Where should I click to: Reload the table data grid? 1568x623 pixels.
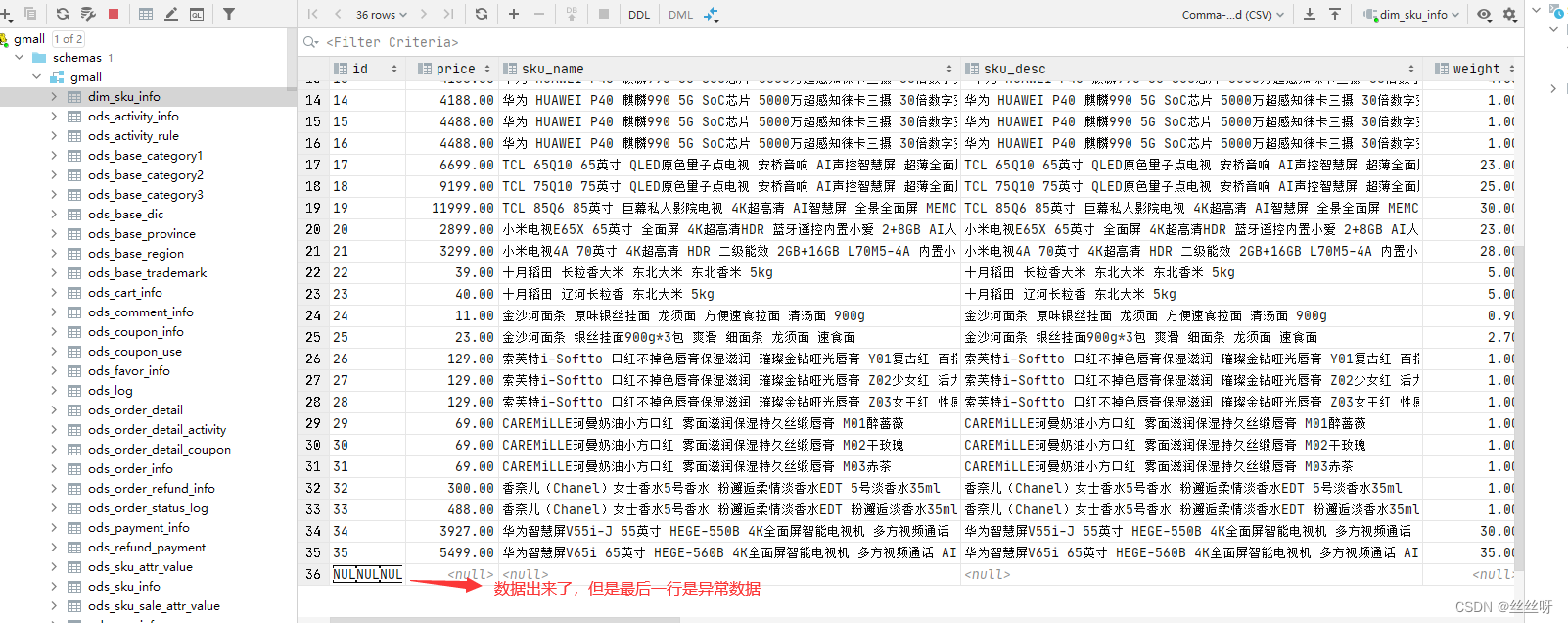tap(481, 14)
